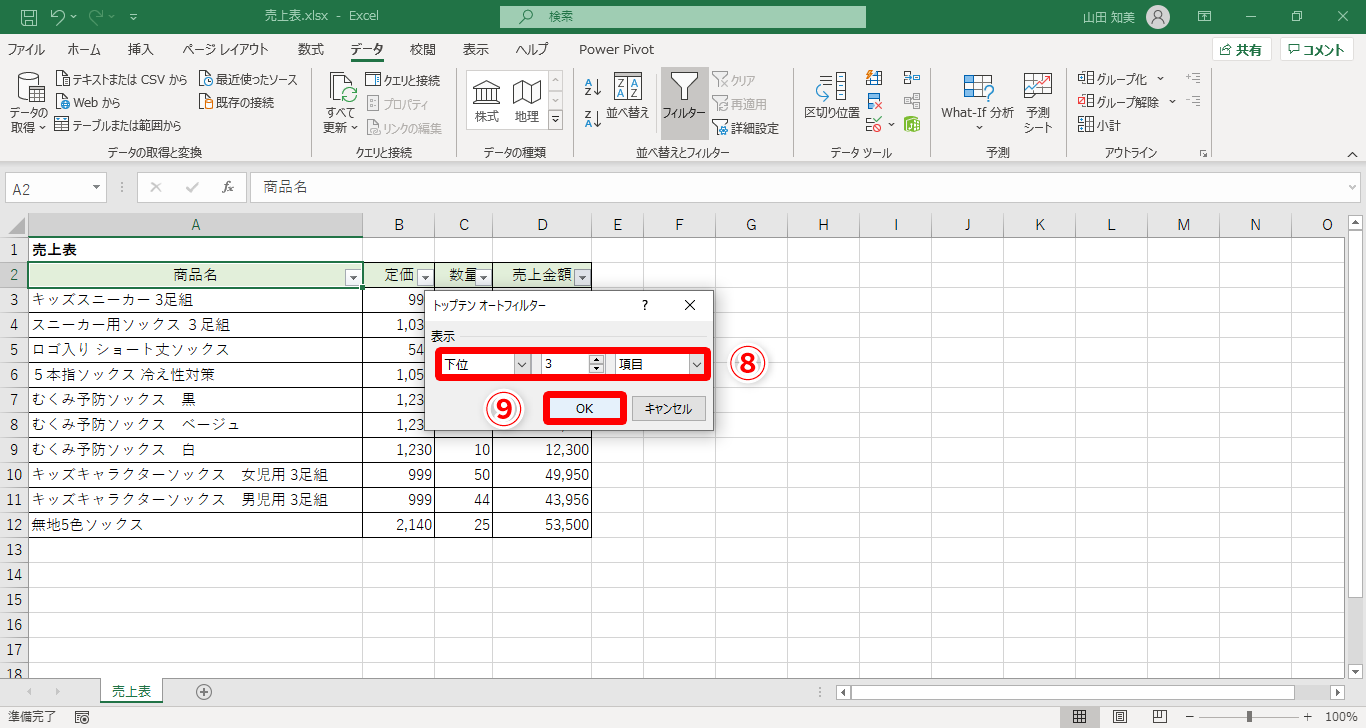The image size is (1366, 728).
Task: Open the ファイル (File) tab
Action: click(26, 50)
